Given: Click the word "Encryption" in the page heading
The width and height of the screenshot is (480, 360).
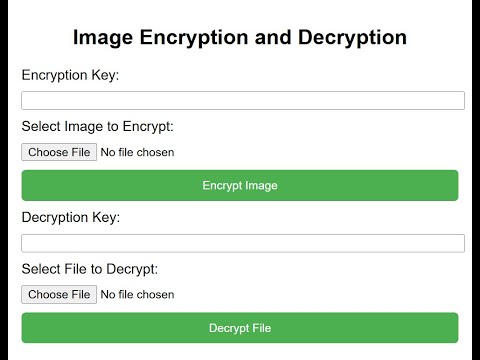Looking at the screenshot, I should point(194,38).
